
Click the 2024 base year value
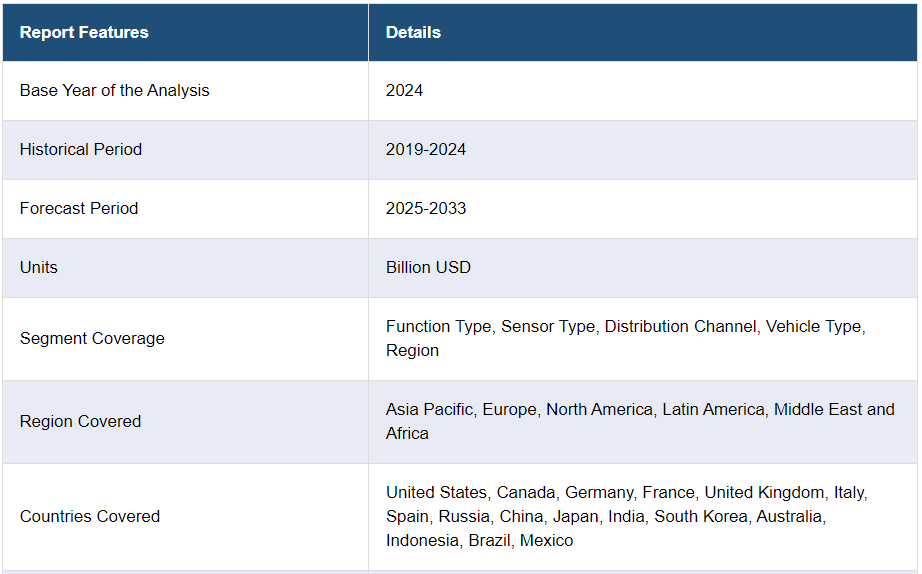404,90
